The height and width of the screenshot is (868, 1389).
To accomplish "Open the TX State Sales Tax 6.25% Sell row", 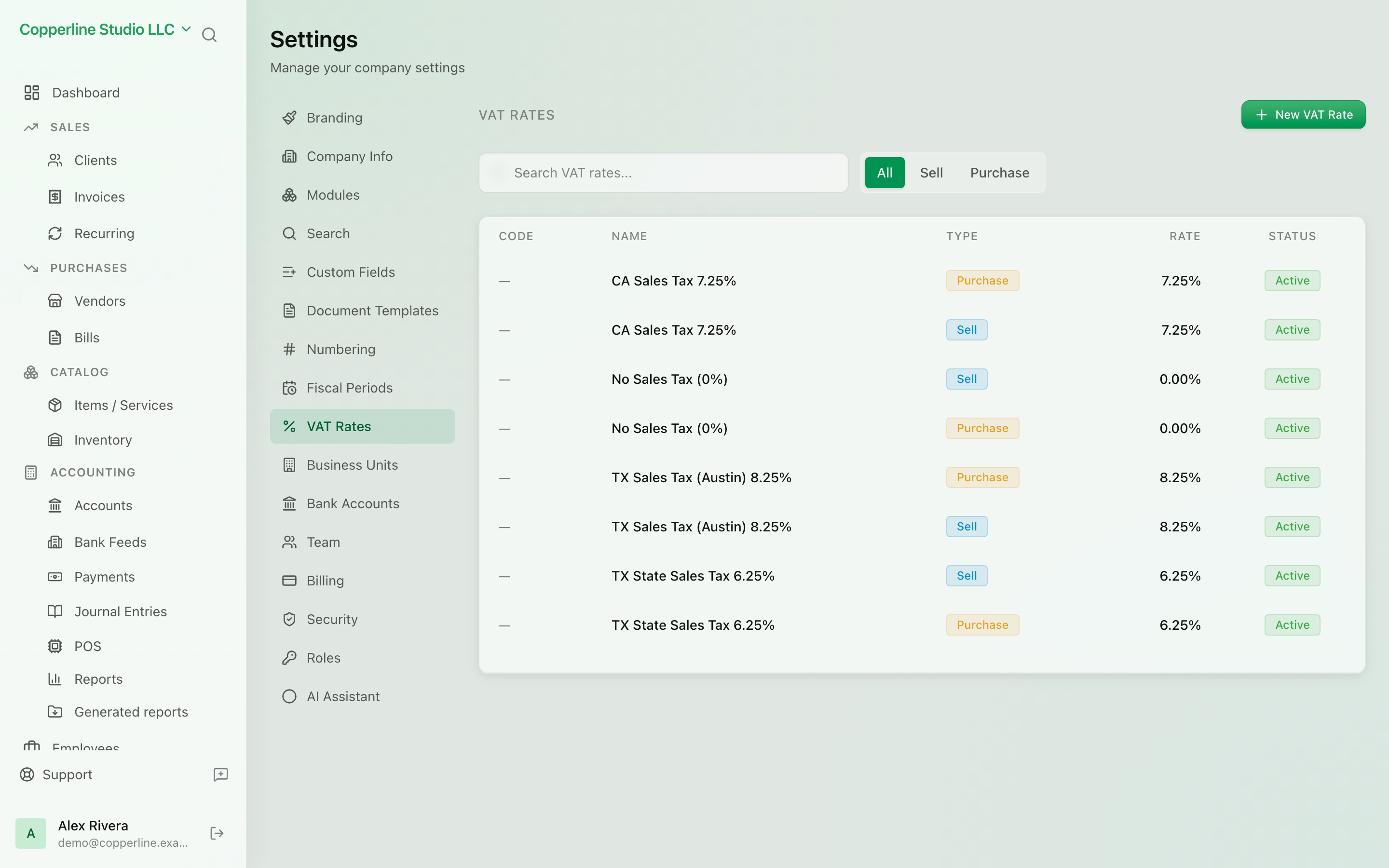I will pos(922,576).
